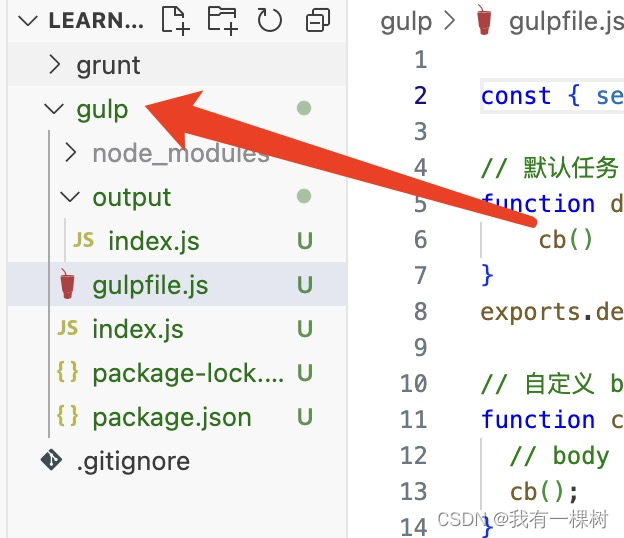624x538 pixels.
Task: Click the 'function' keyword on line 11
Action: pos(538,419)
